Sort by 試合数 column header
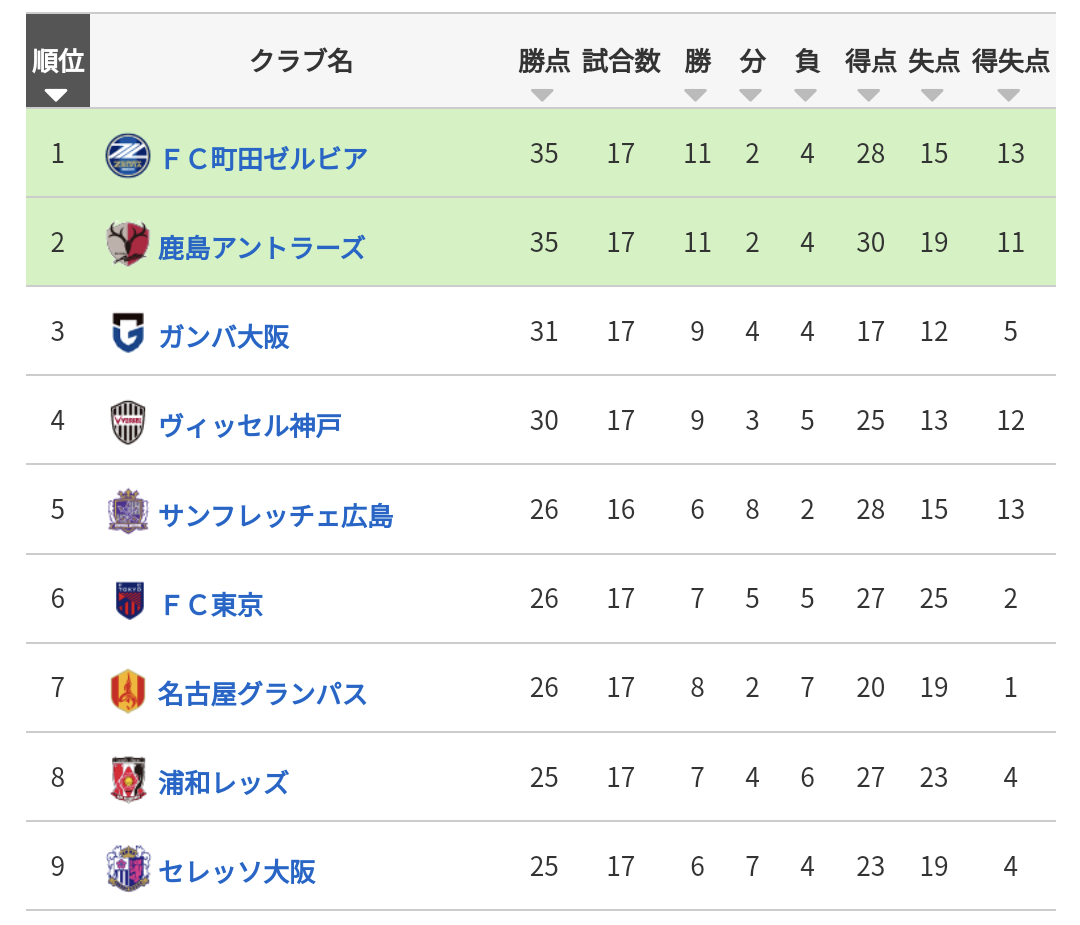Image resolution: width=1080 pixels, height=925 pixels. 621,61
